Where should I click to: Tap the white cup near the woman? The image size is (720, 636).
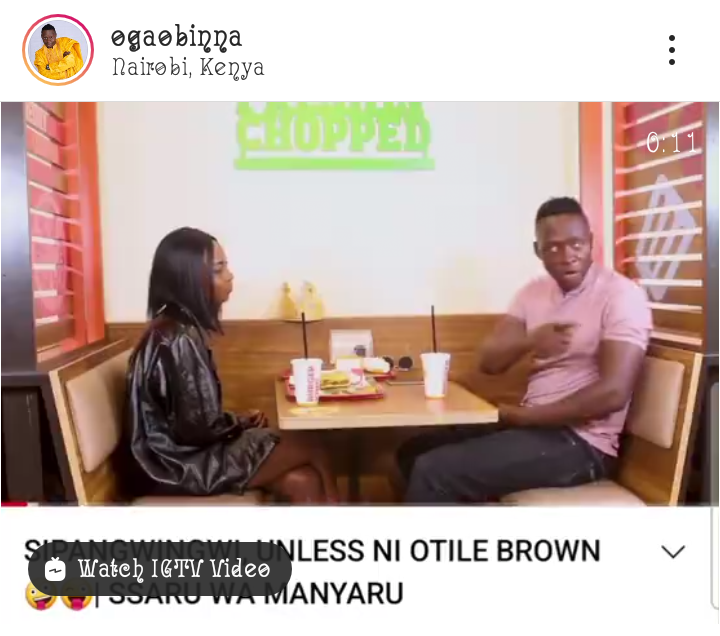click(306, 381)
